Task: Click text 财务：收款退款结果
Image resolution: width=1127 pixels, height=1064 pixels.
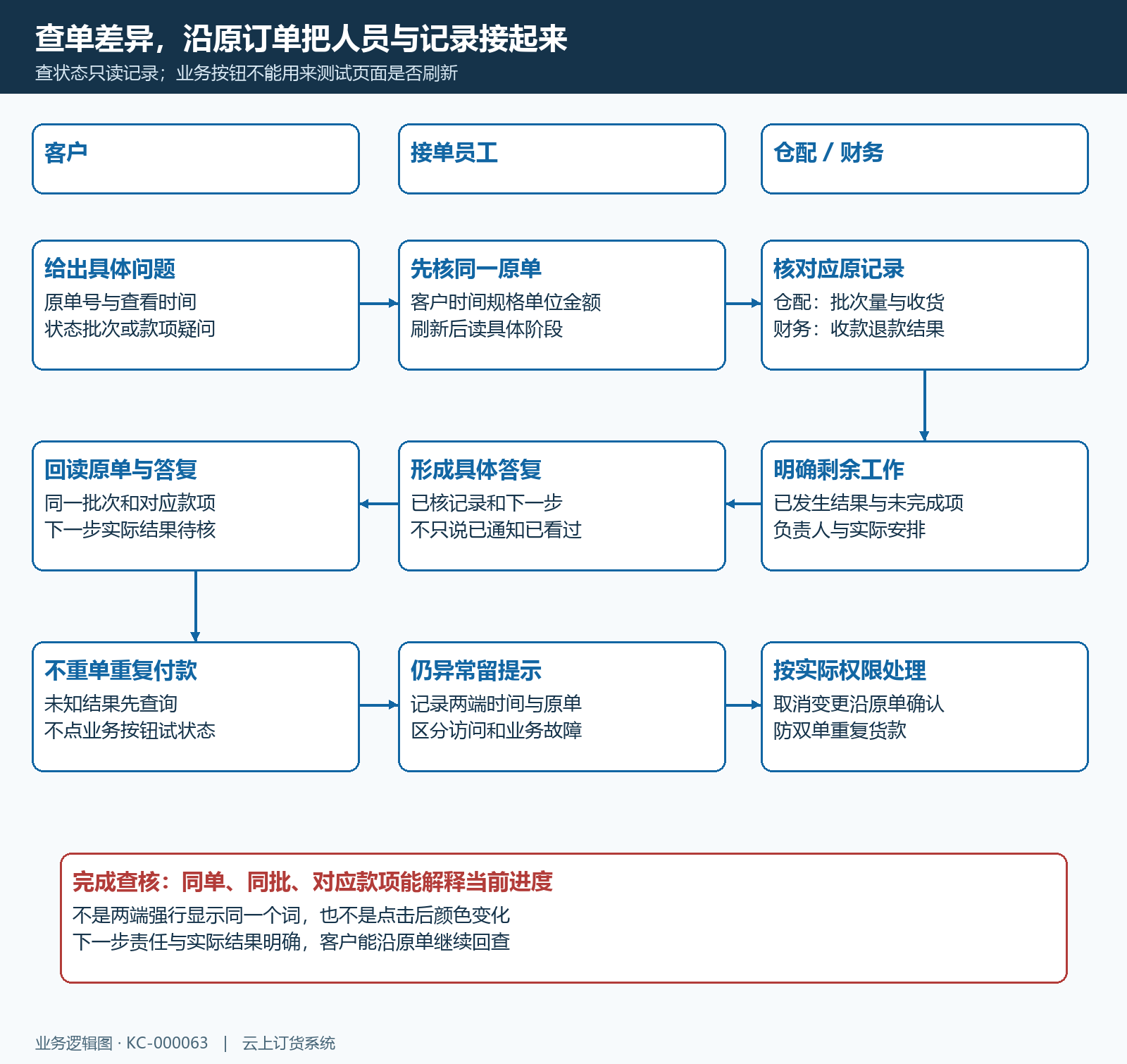Action: (859, 329)
